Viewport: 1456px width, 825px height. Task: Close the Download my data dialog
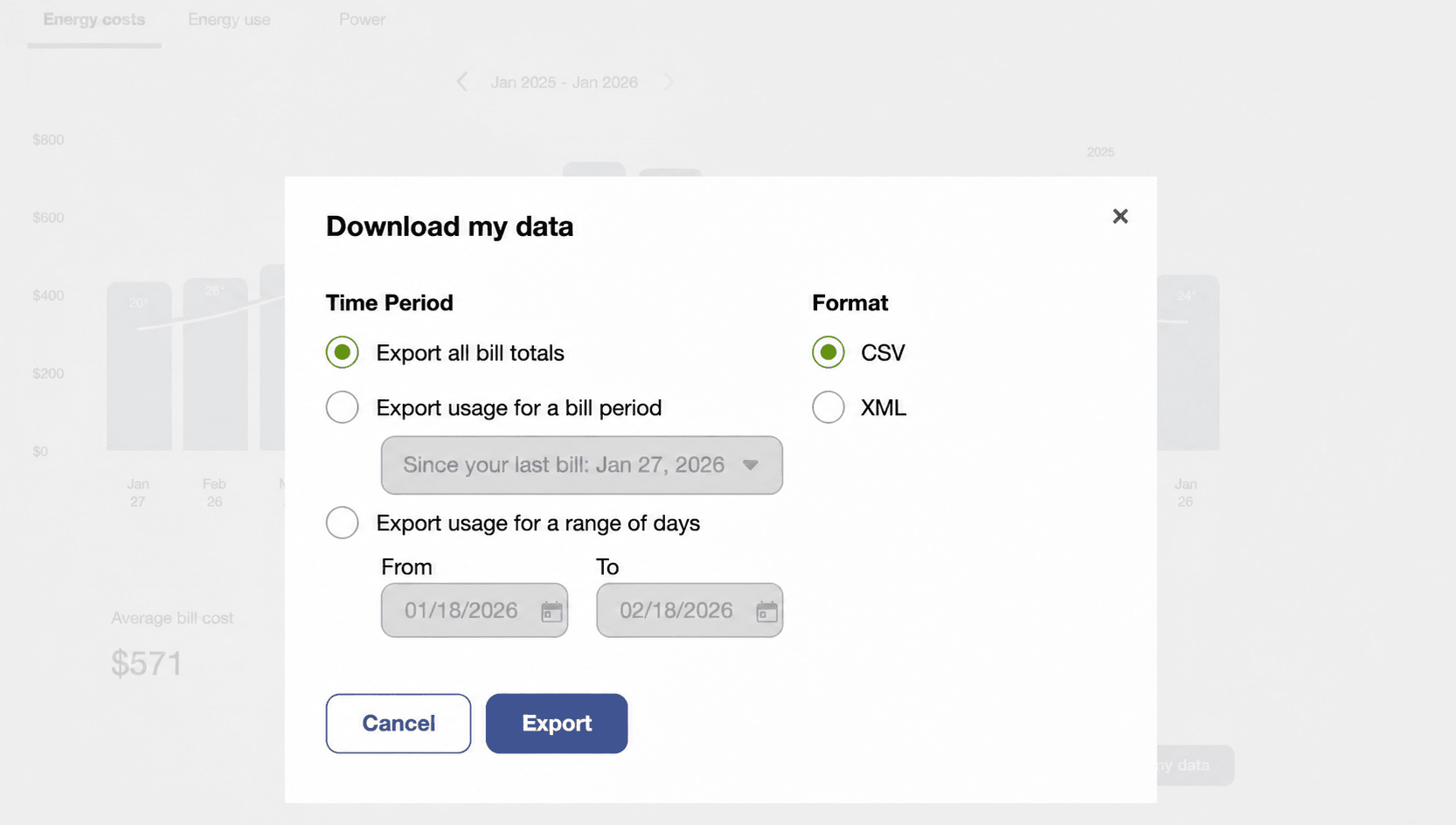[1120, 216]
